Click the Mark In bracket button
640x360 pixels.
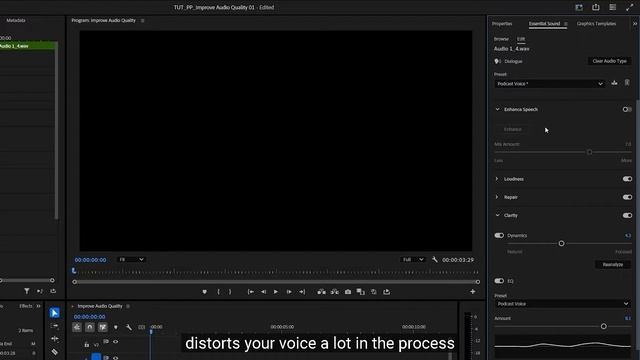pos(218,292)
